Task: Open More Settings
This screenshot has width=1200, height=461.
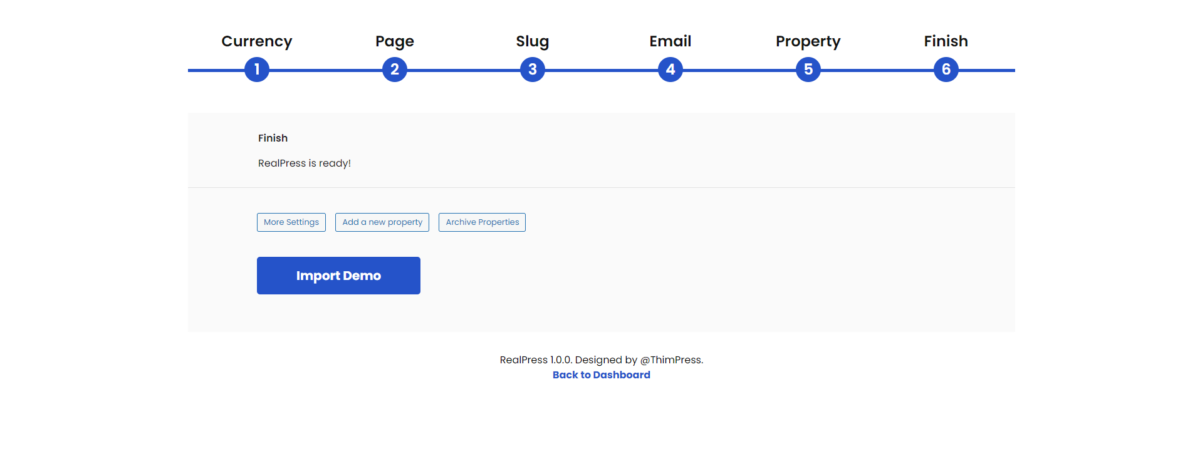Action: 291,222
